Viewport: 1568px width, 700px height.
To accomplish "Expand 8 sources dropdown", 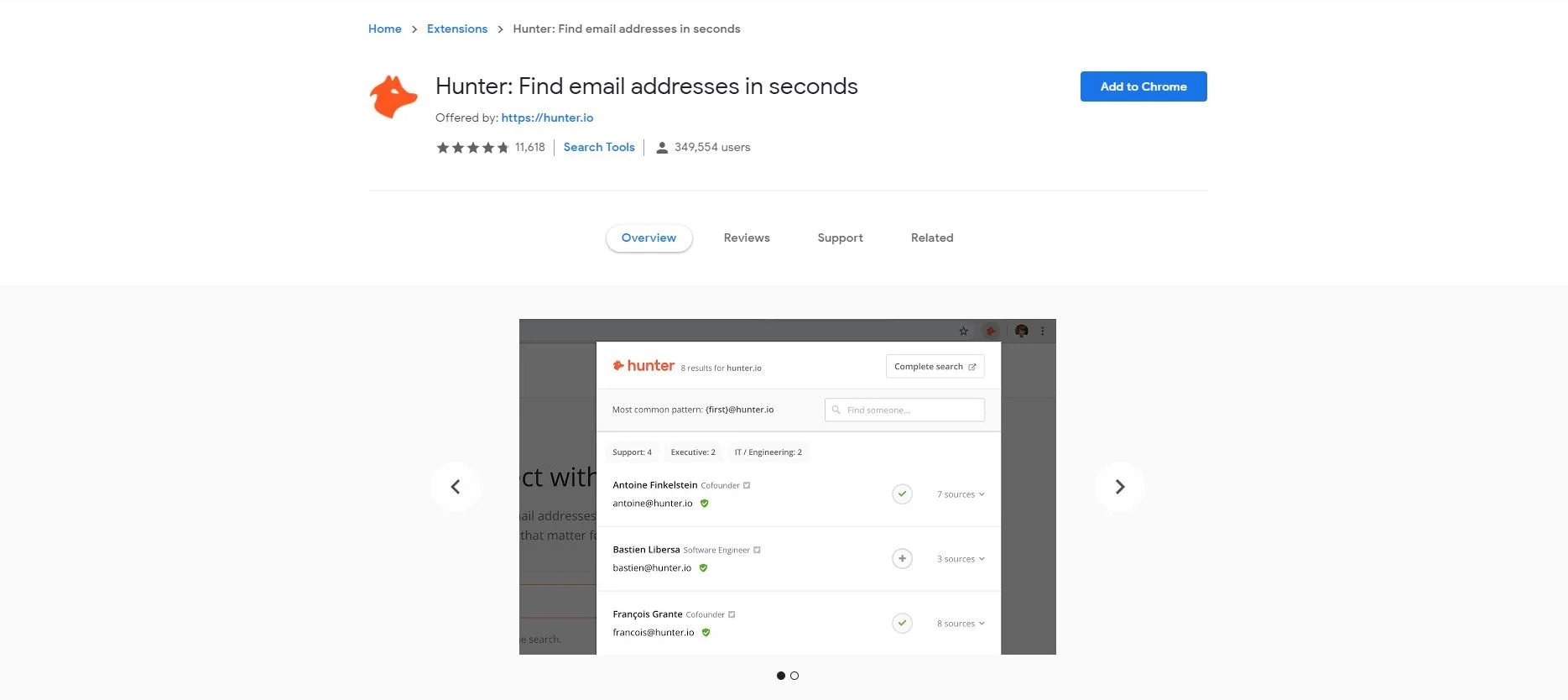I will 961,624.
